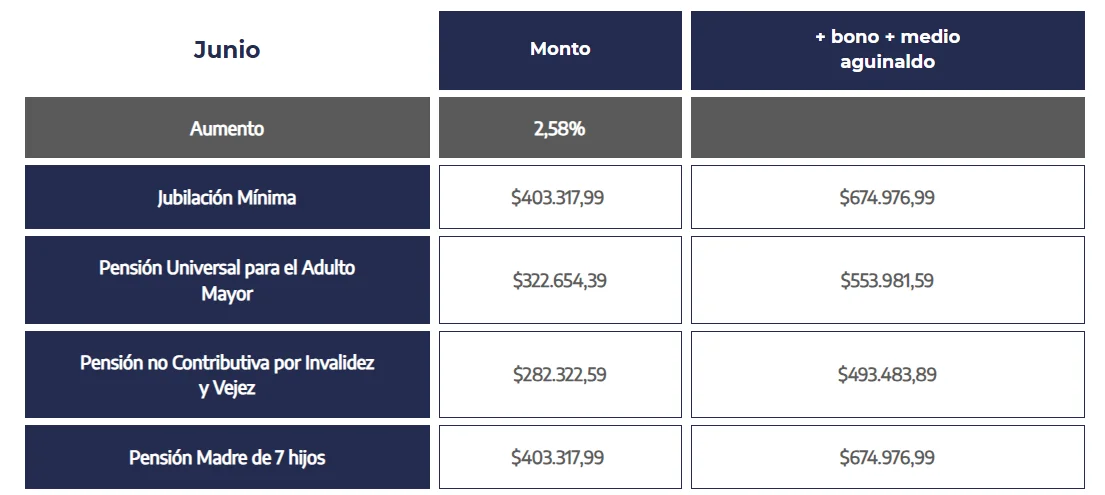Click the $493.483,89 total cell
This screenshot has height=495, width=1105.
tap(887, 374)
